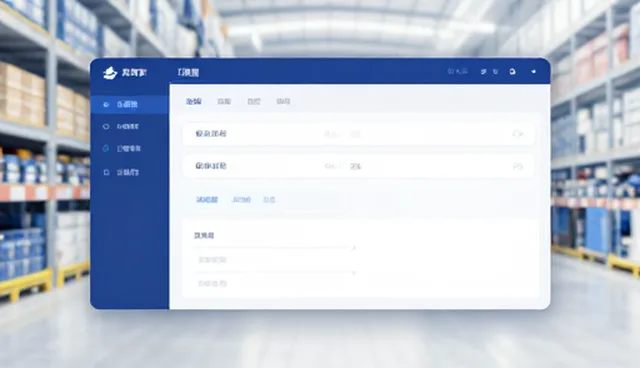
Task: Click the second input field in bottom form
Action: point(274,284)
